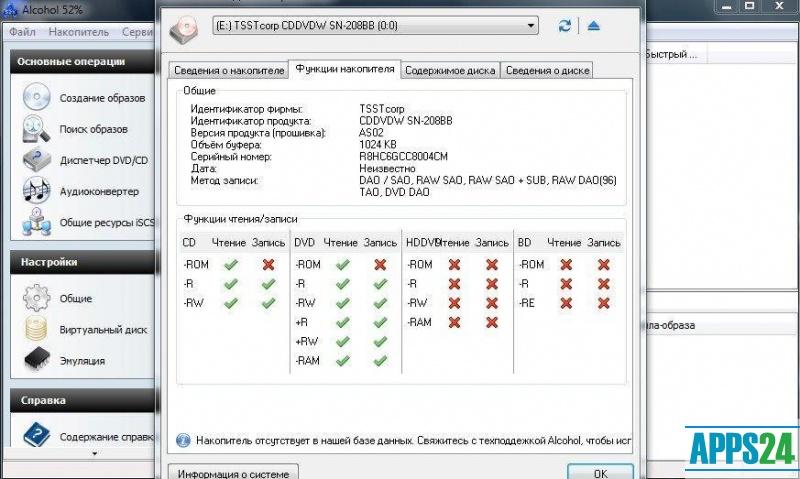Click BD -RE write red cross

coord(604,303)
